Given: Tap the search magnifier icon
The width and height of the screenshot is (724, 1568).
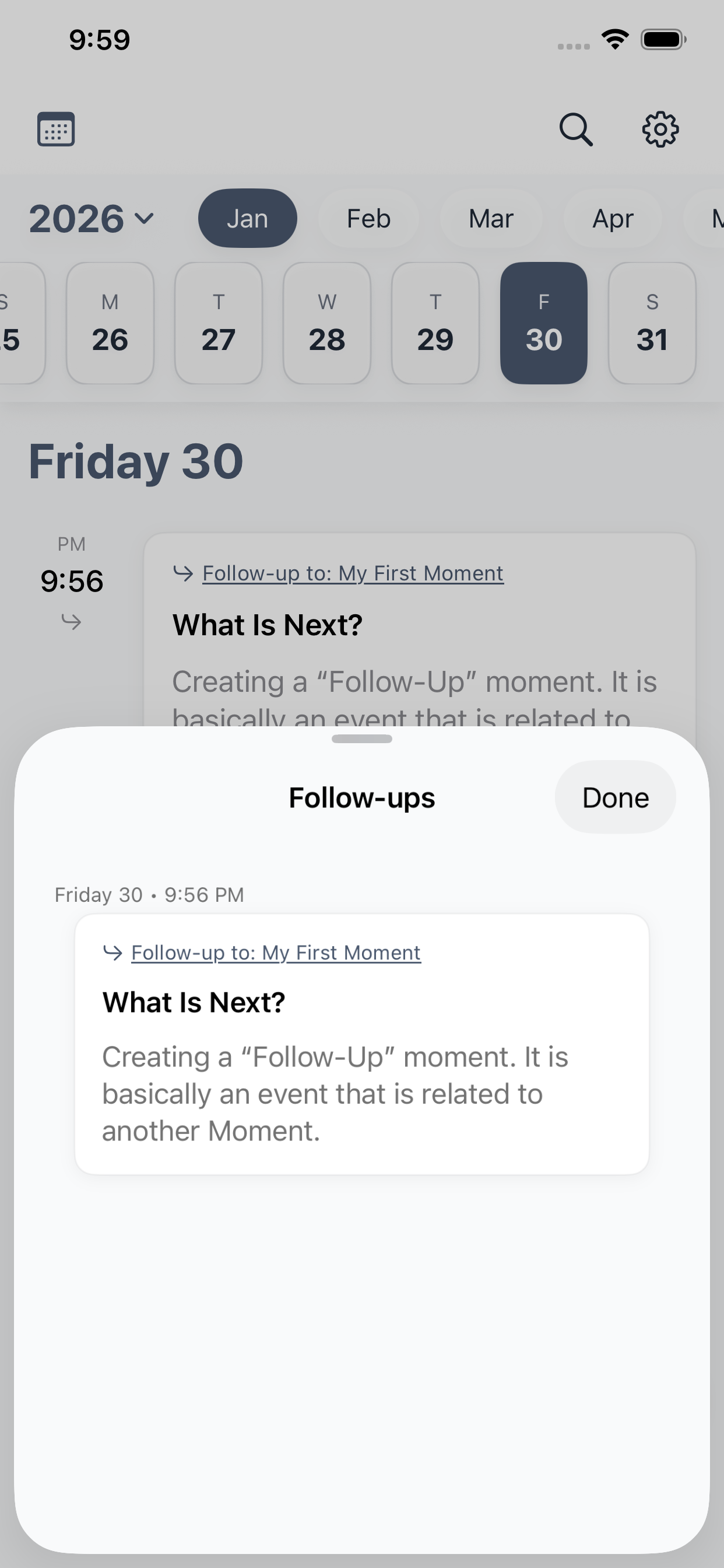Looking at the screenshot, I should pos(575,129).
